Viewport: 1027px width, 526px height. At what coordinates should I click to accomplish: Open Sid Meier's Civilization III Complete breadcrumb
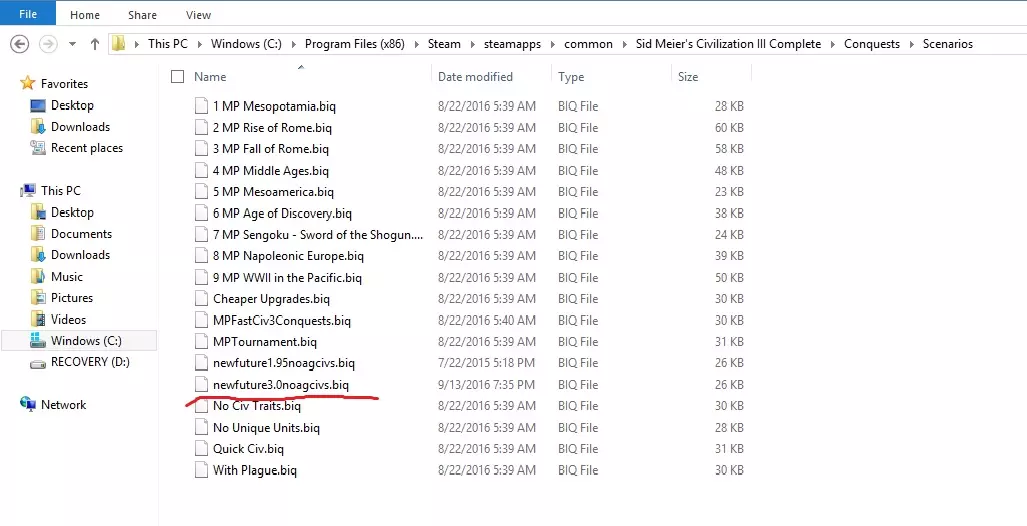click(x=728, y=44)
